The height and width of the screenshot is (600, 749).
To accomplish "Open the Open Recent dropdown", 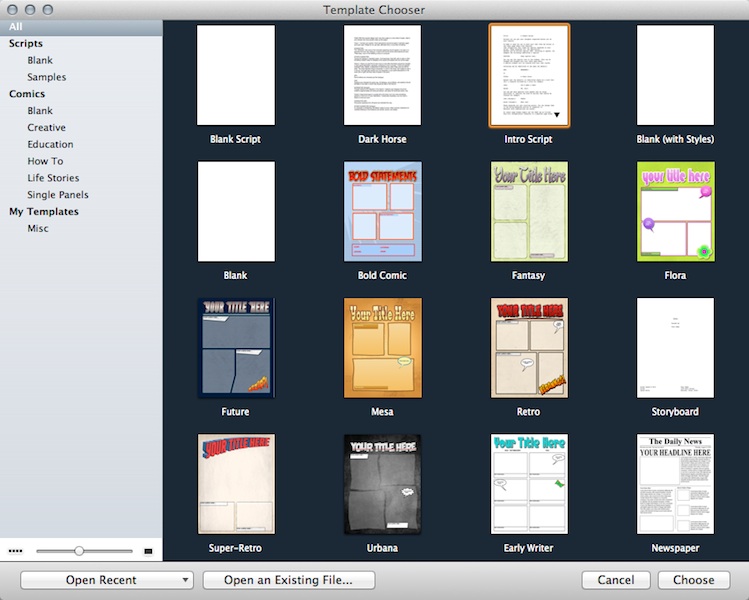I will 107,580.
